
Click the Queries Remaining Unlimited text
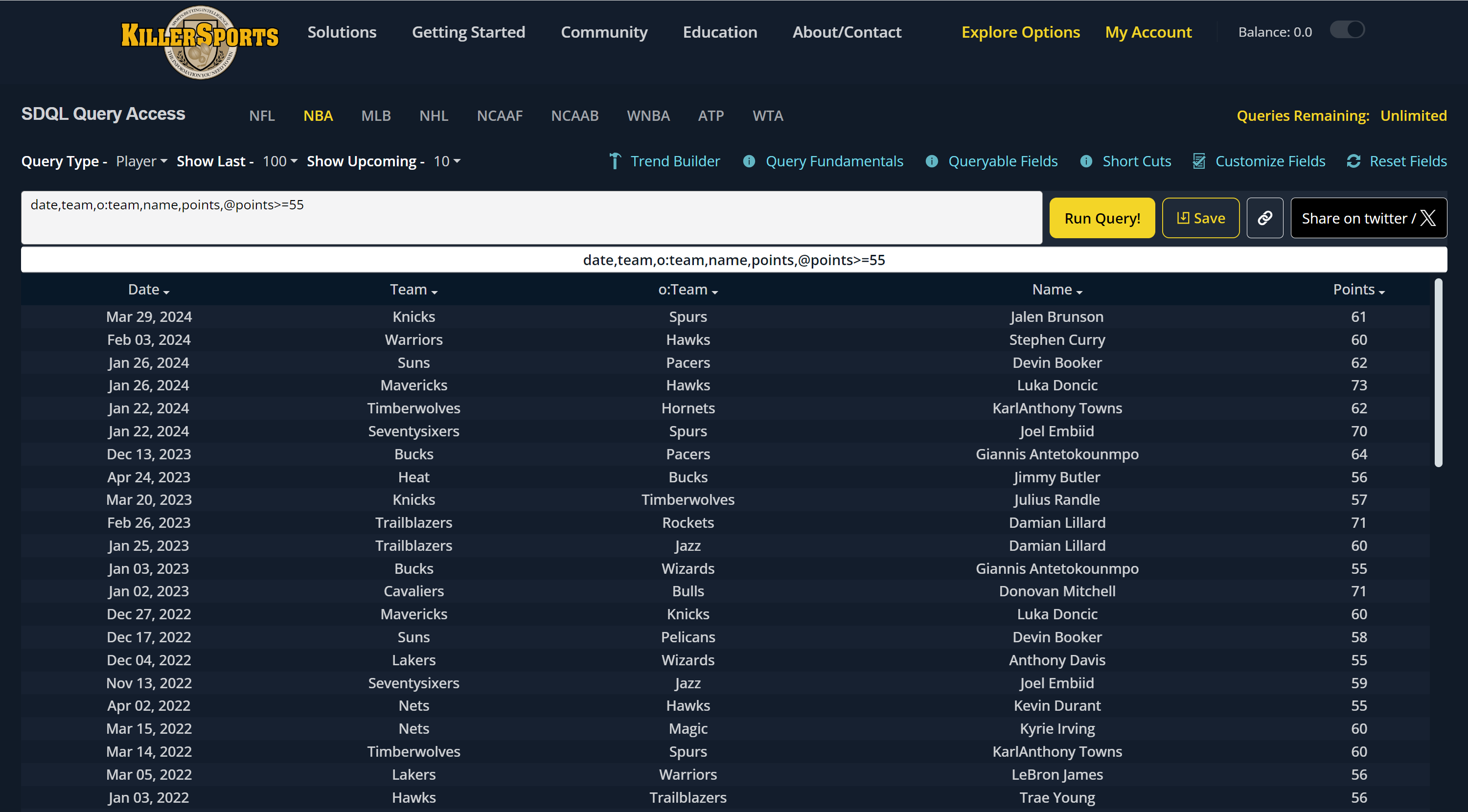tap(1341, 115)
